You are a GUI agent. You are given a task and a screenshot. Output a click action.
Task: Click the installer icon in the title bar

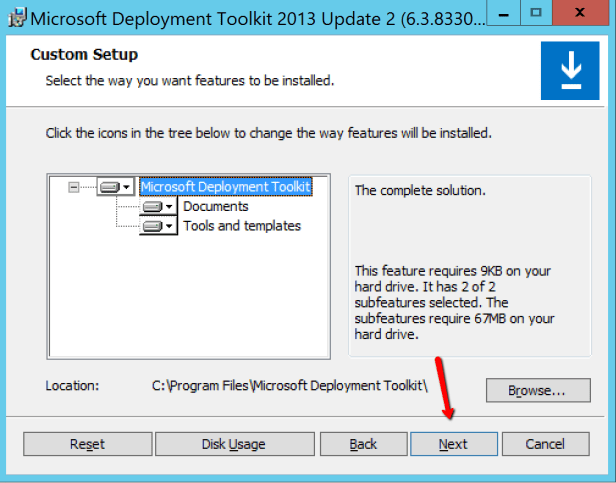13,17
